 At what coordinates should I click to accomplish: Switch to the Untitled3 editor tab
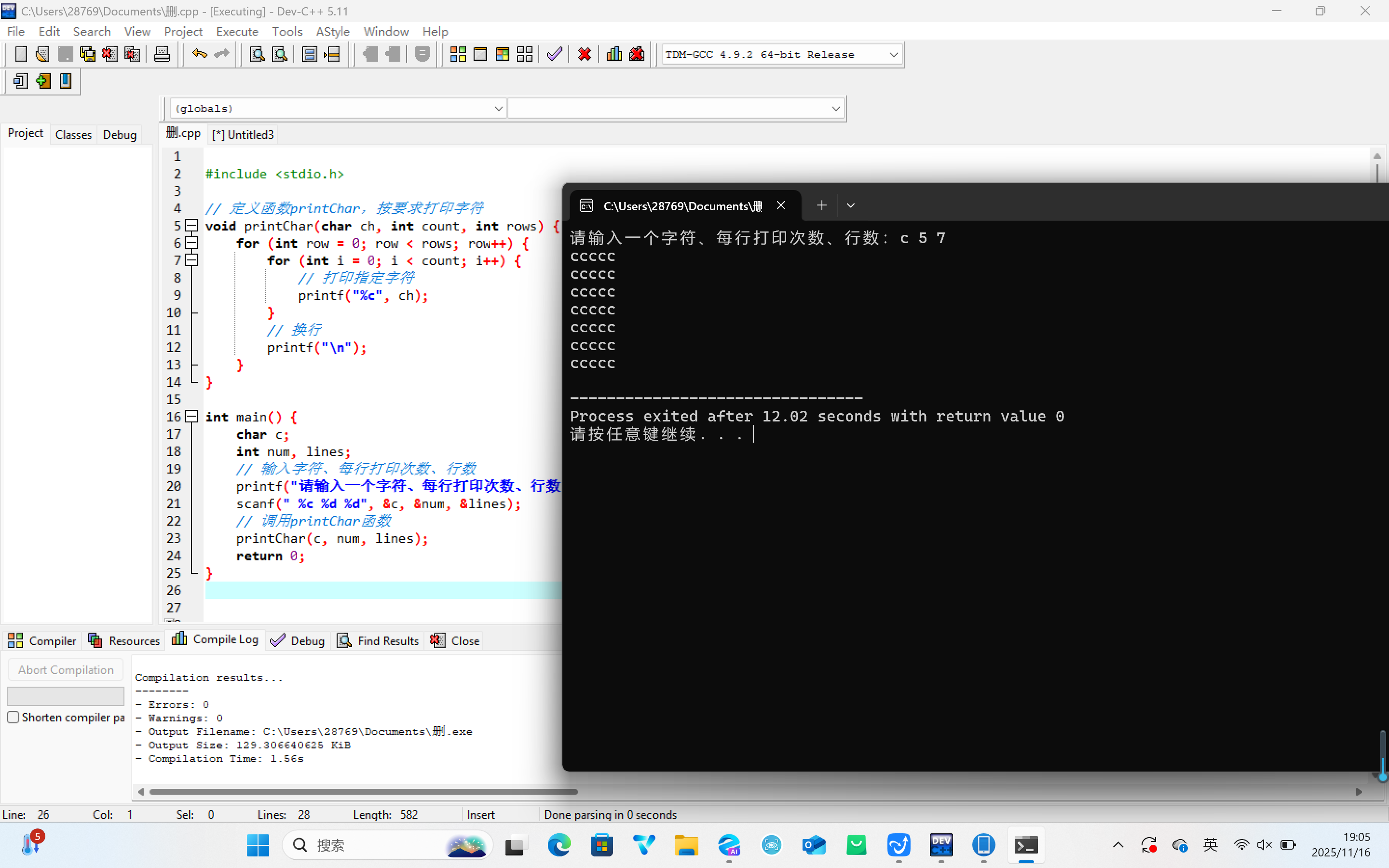tap(244, 135)
